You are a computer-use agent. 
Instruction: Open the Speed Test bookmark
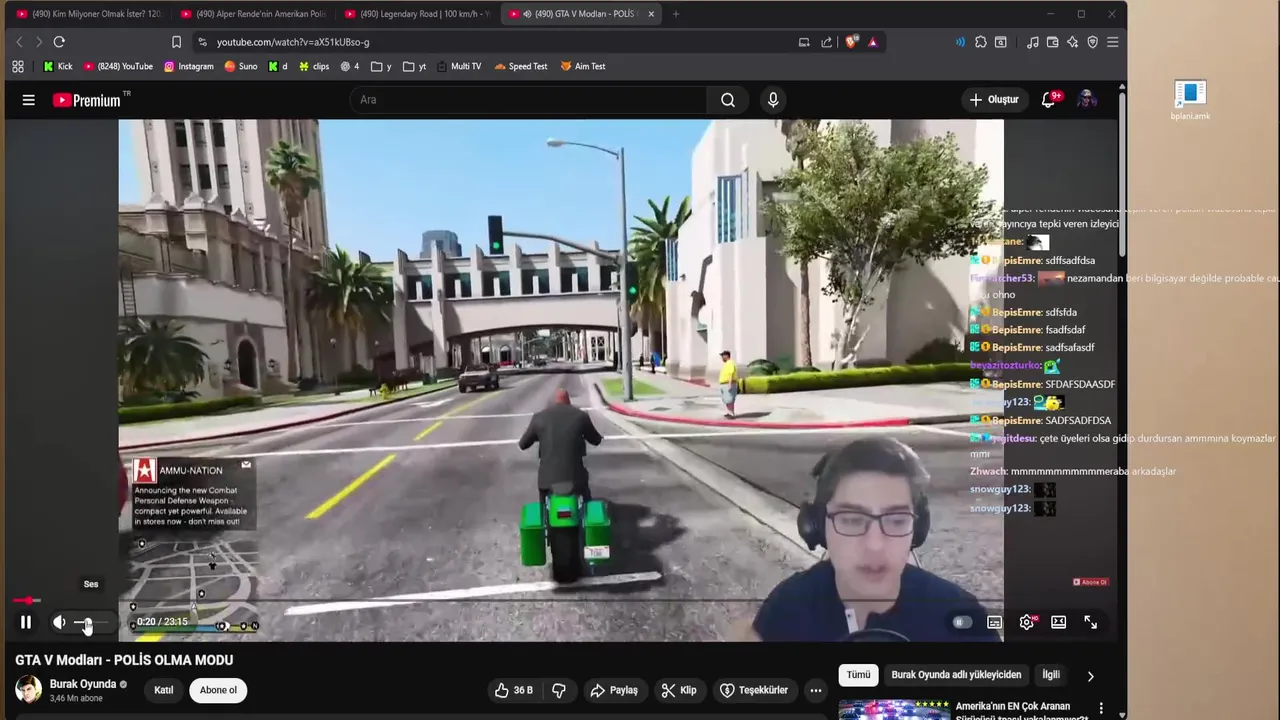pyautogui.click(x=520, y=66)
